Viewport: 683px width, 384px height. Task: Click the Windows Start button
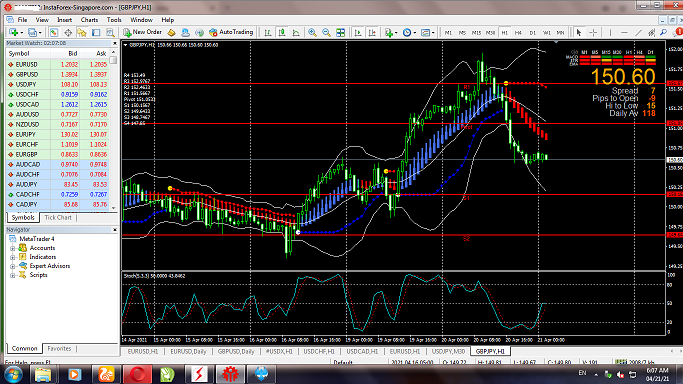pos(13,374)
